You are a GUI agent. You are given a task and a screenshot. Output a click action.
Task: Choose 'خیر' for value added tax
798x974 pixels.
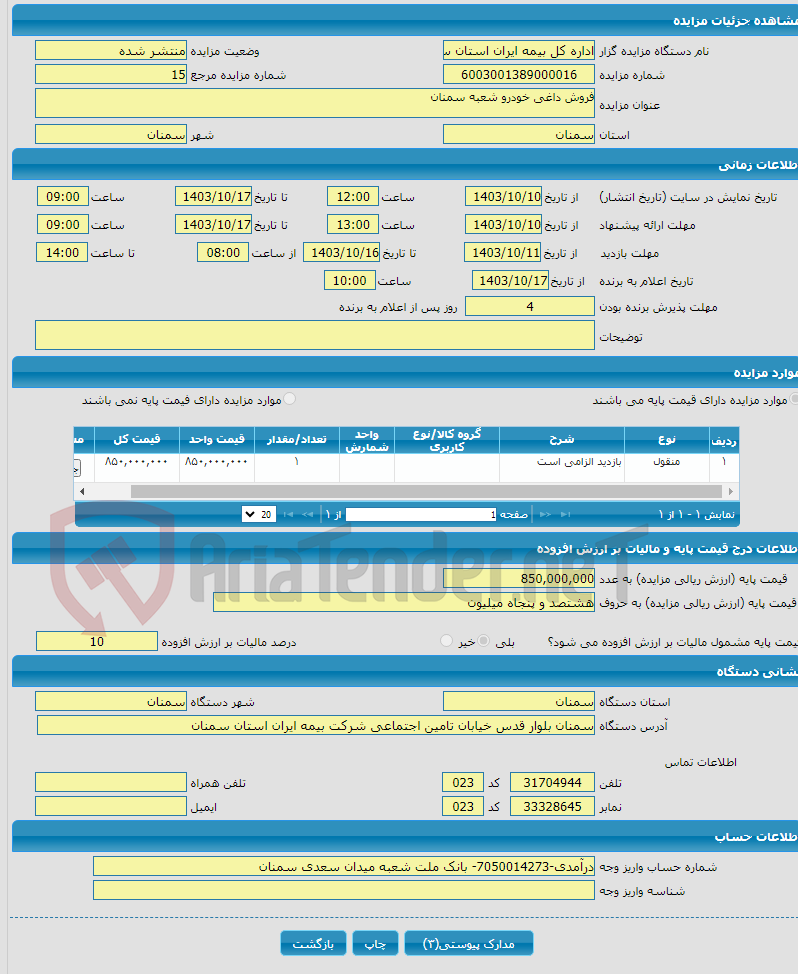[446, 640]
